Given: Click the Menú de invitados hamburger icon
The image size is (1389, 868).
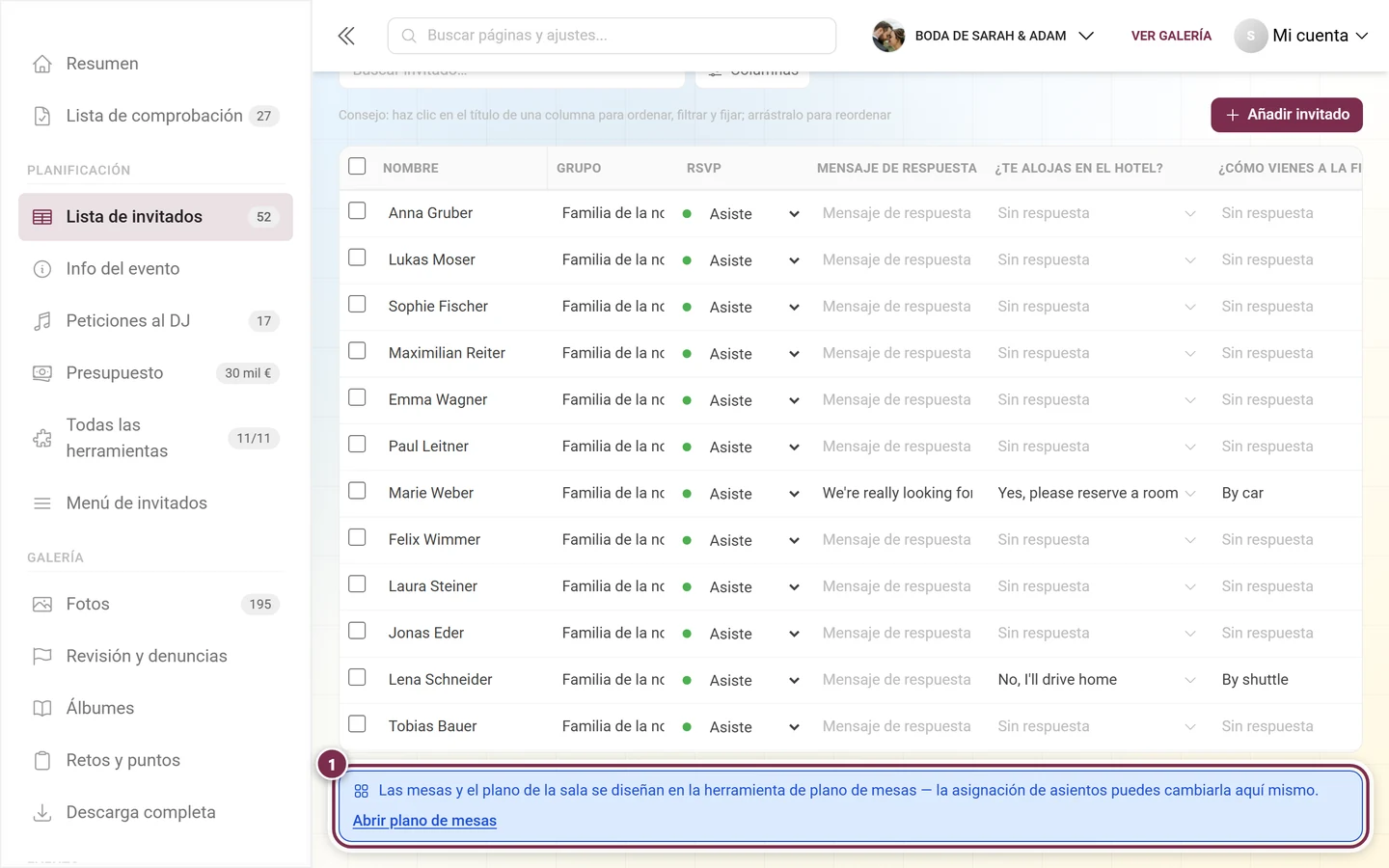Looking at the screenshot, I should pyautogui.click(x=42, y=503).
